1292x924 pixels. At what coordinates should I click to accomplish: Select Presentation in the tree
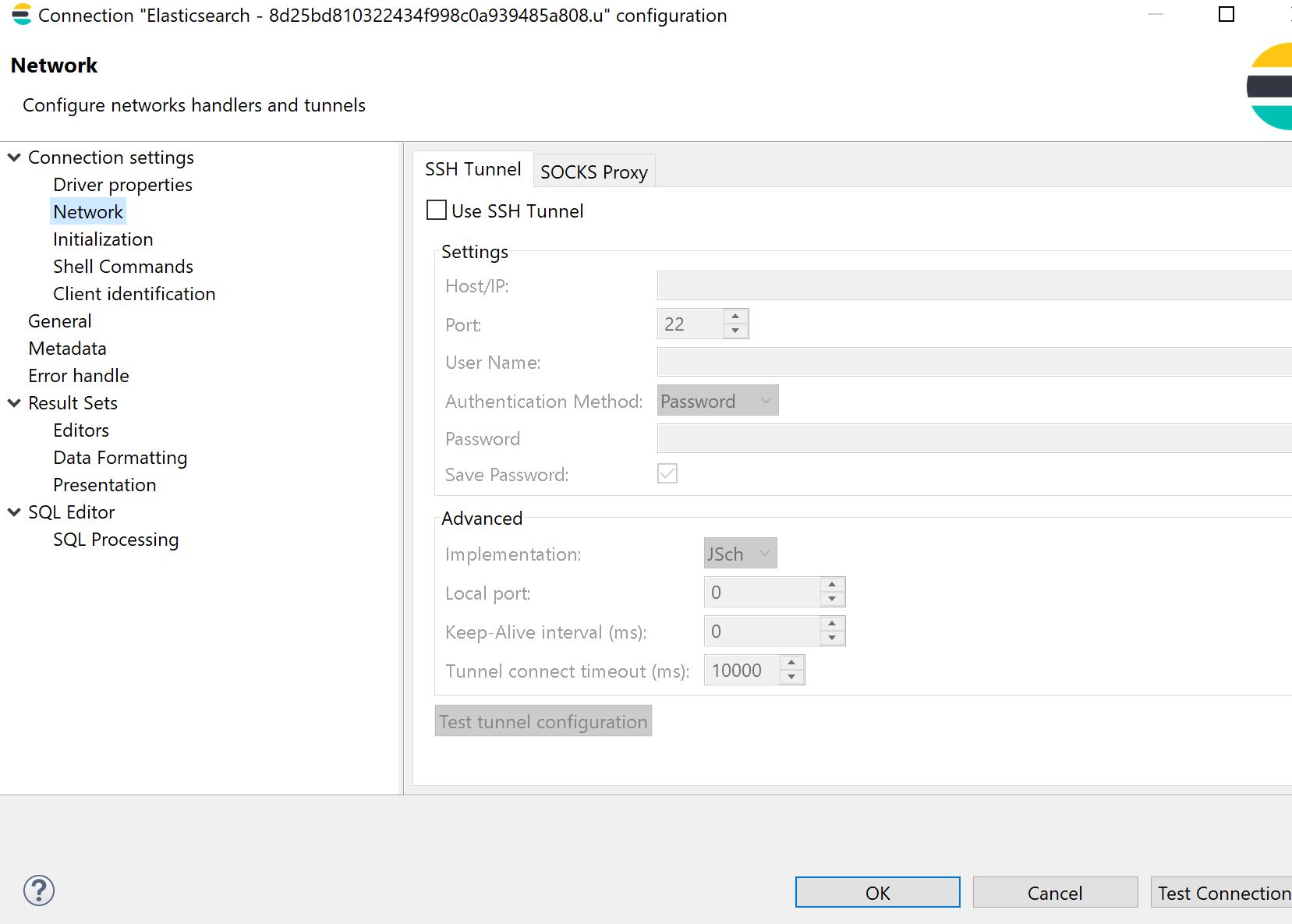[104, 485]
